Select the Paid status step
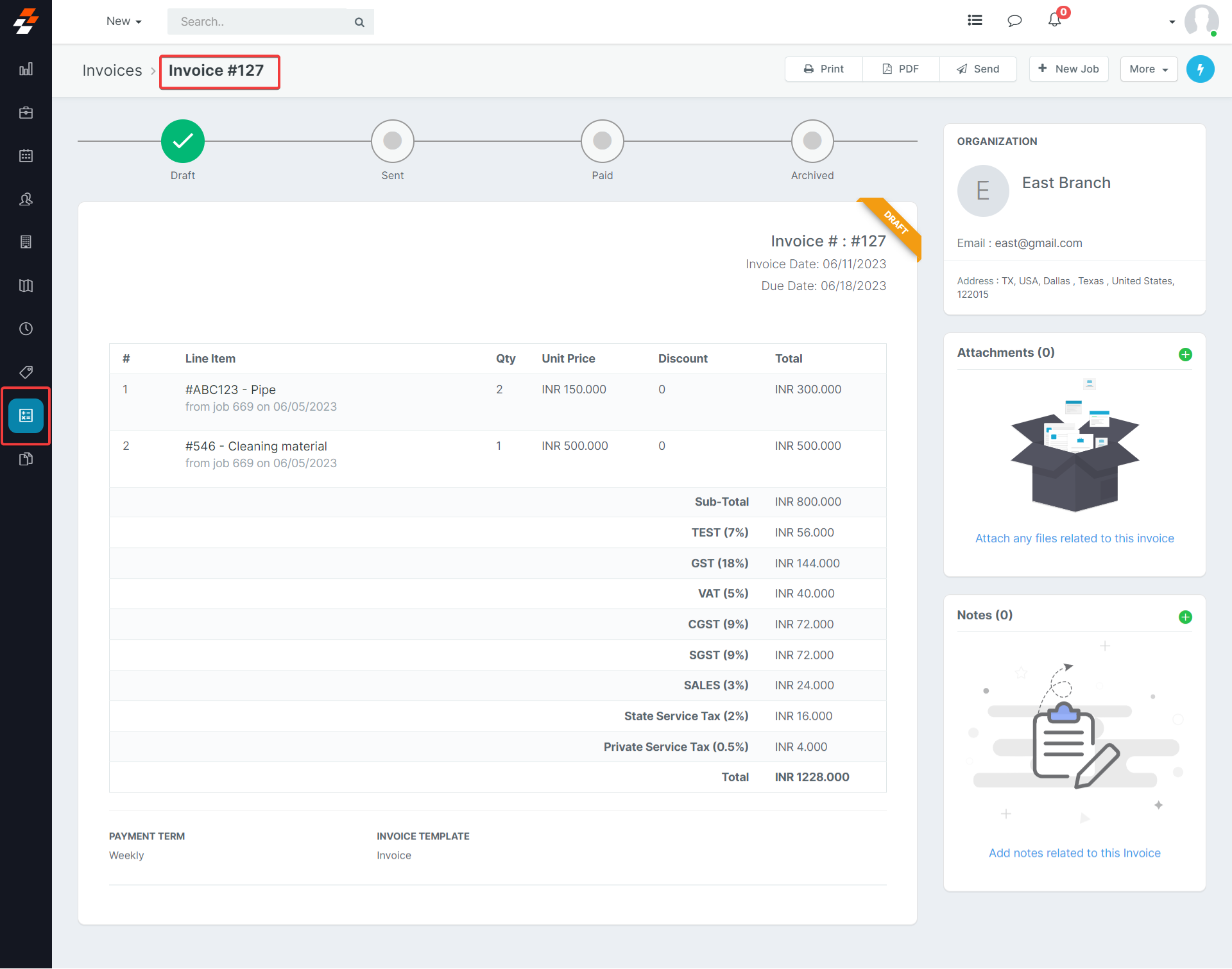The image size is (1232, 969). pyautogui.click(x=602, y=141)
